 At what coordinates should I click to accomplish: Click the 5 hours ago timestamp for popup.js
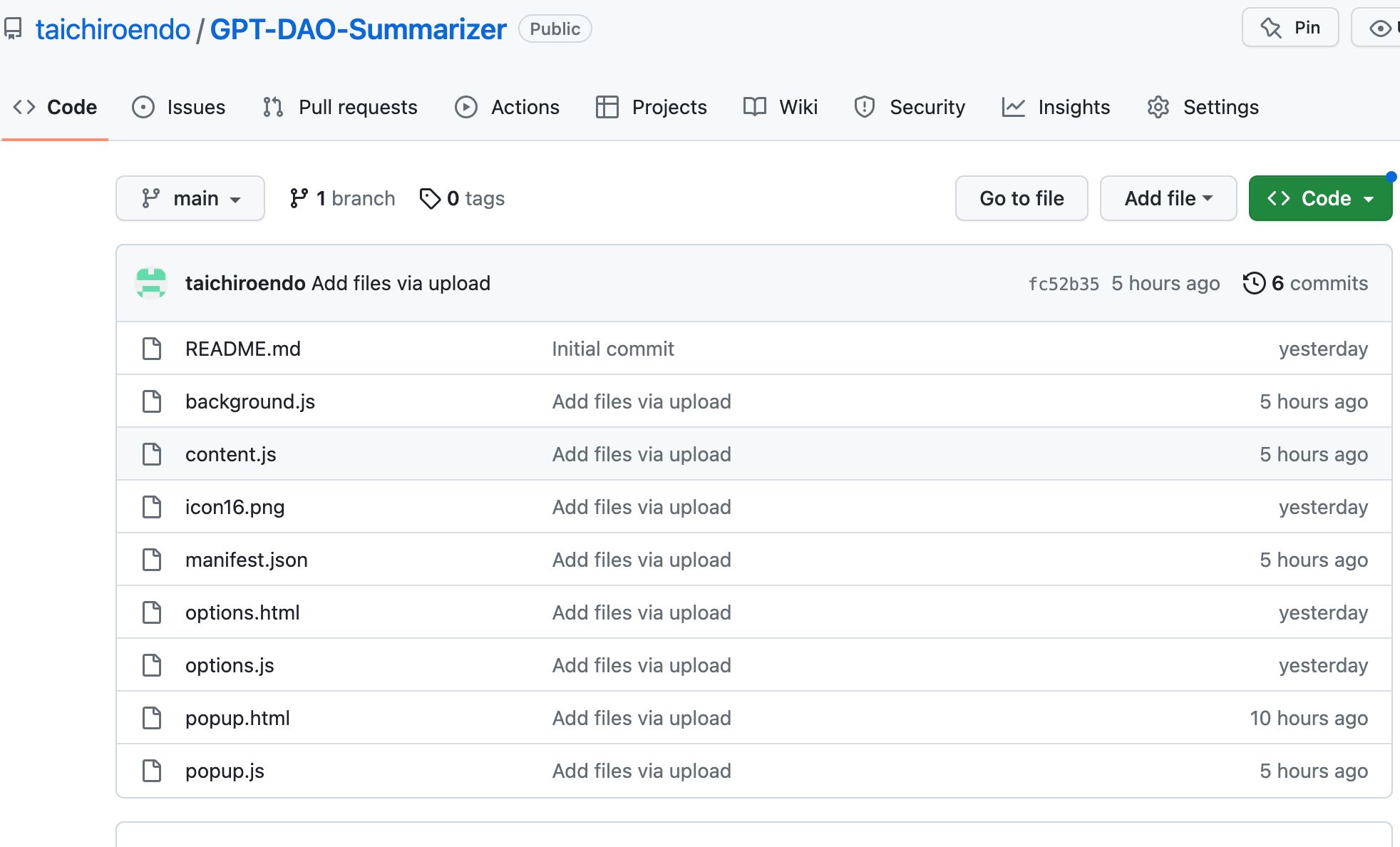click(1314, 771)
